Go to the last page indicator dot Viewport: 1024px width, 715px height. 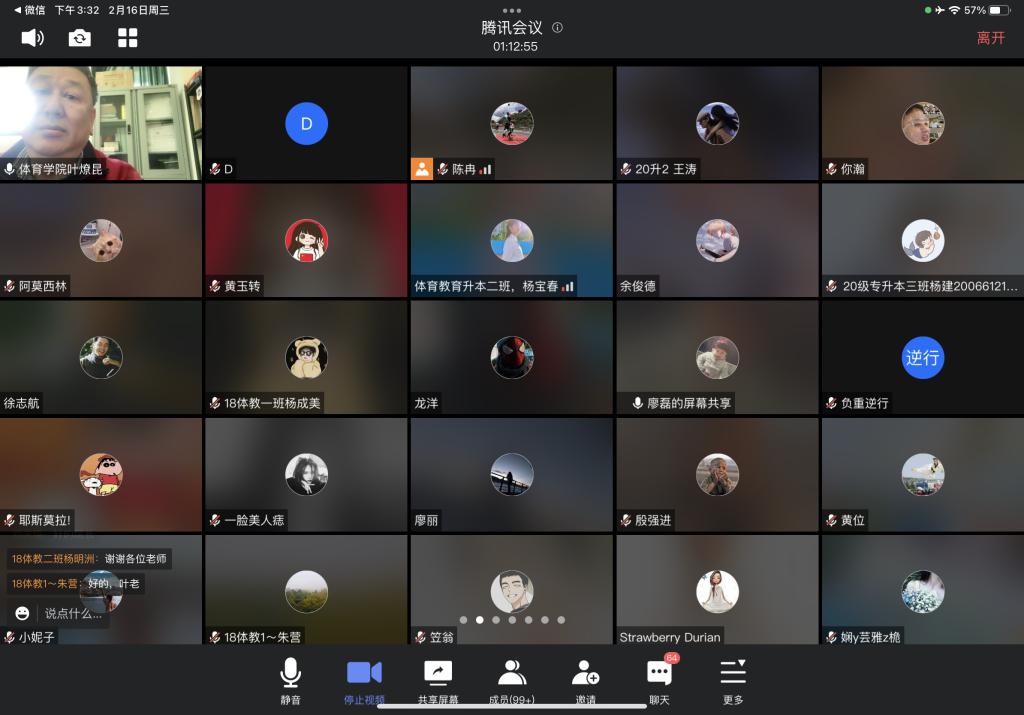click(561, 620)
